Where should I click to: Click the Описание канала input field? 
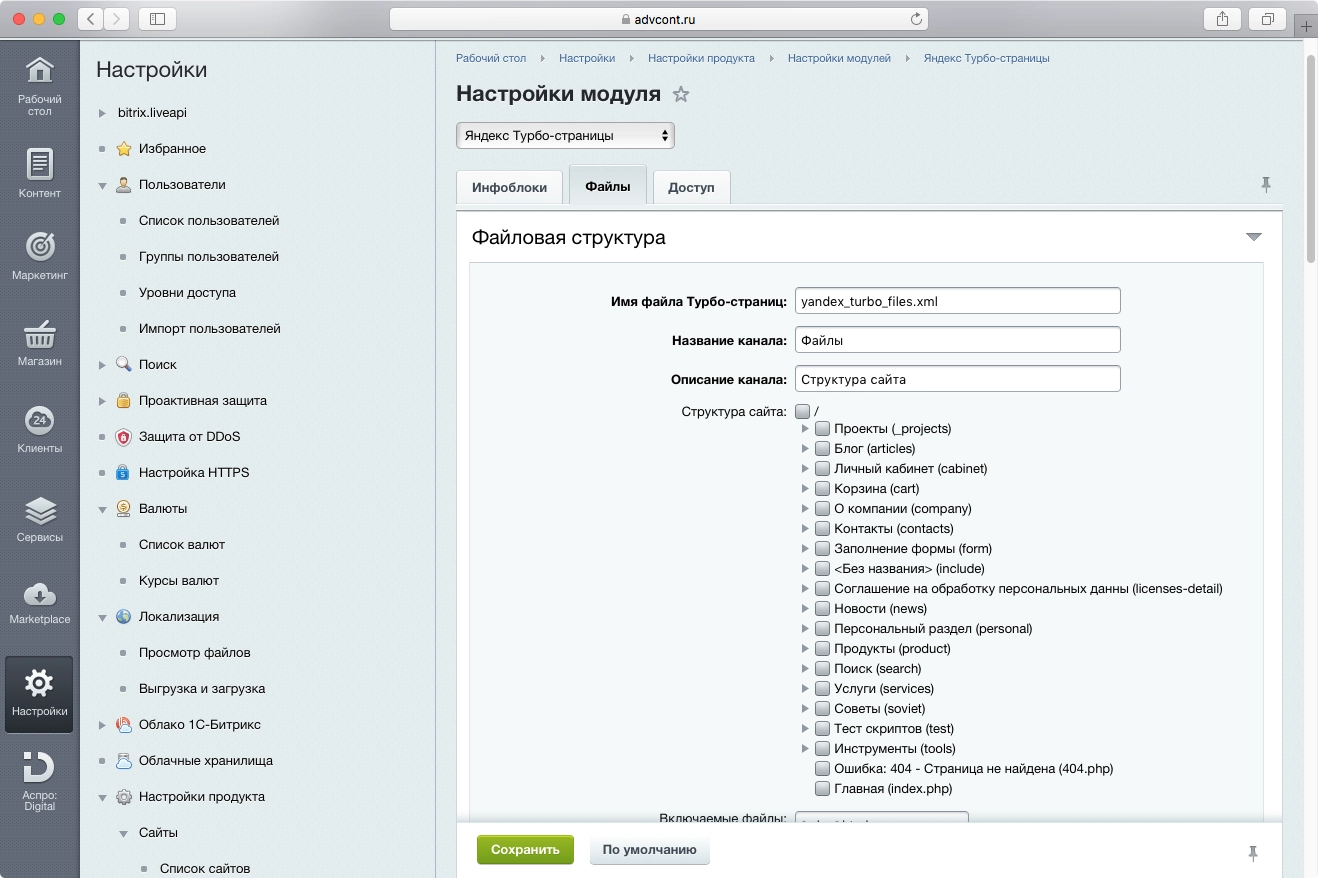pyautogui.click(x=958, y=379)
